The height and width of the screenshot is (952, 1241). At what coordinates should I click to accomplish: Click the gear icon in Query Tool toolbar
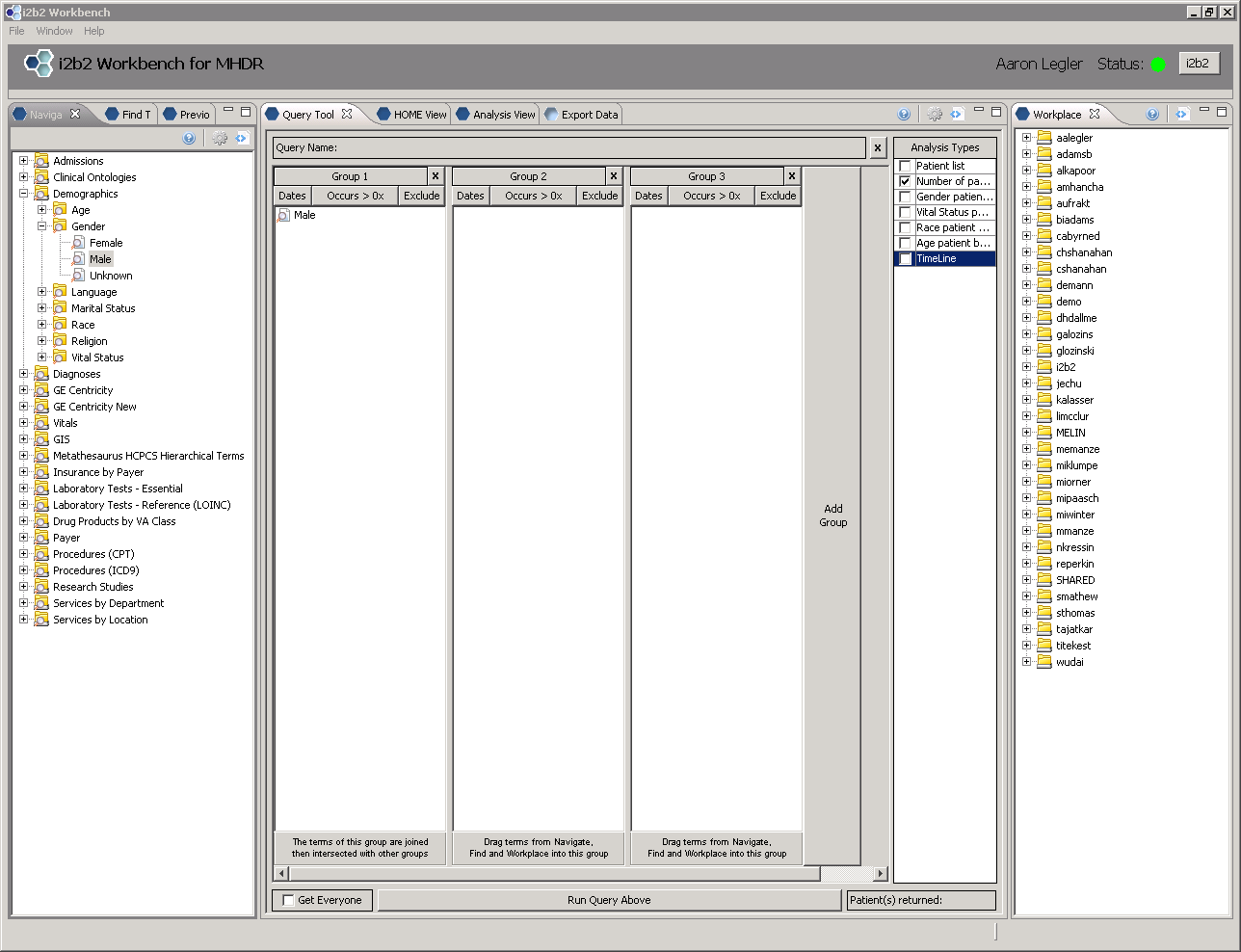(x=935, y=114)
